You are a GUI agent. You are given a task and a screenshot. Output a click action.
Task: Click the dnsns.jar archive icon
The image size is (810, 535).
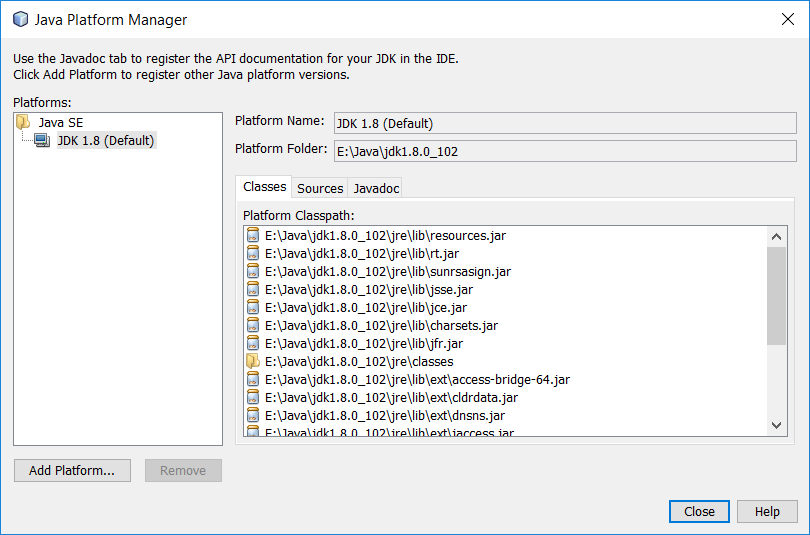[x=253, y=416]
